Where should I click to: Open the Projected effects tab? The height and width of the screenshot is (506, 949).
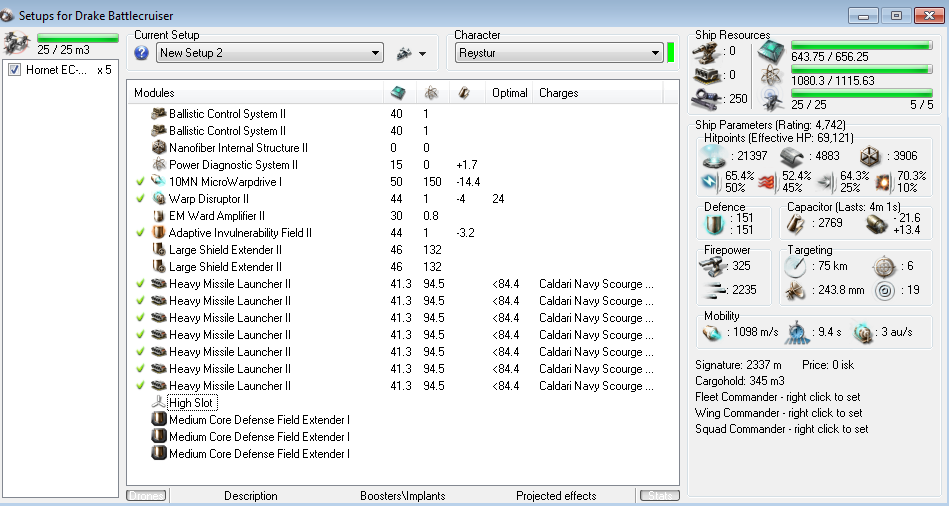pyautogui.click(x=556, y=496)
